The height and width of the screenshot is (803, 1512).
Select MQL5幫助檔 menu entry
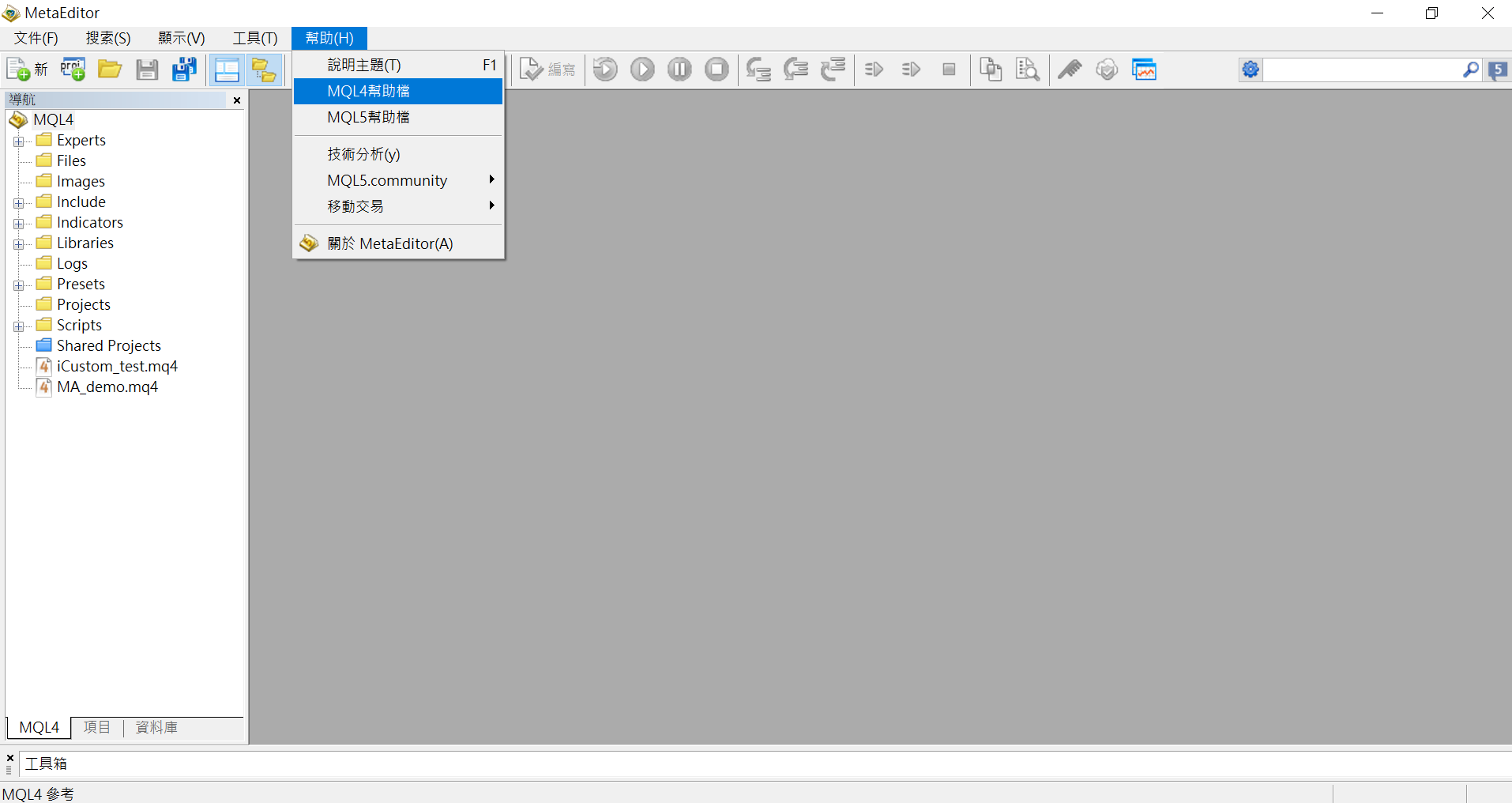[x=398, y=117]
